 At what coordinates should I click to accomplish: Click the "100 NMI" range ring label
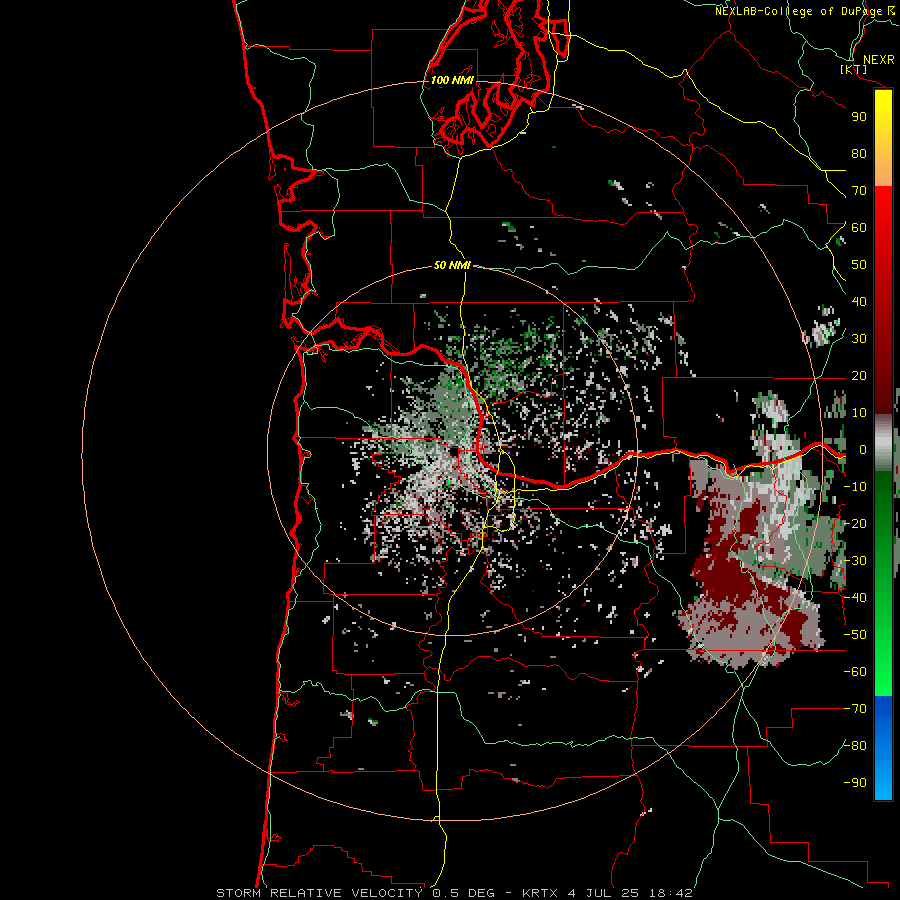click(452, 80)
